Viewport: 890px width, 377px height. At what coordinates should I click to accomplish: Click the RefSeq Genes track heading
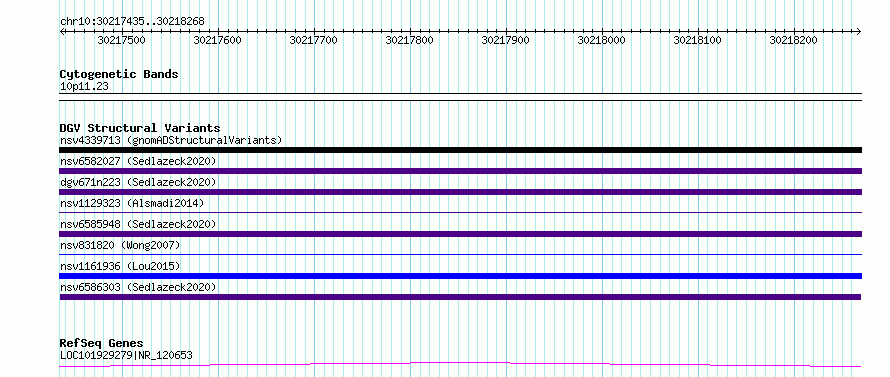pos(101,343)
